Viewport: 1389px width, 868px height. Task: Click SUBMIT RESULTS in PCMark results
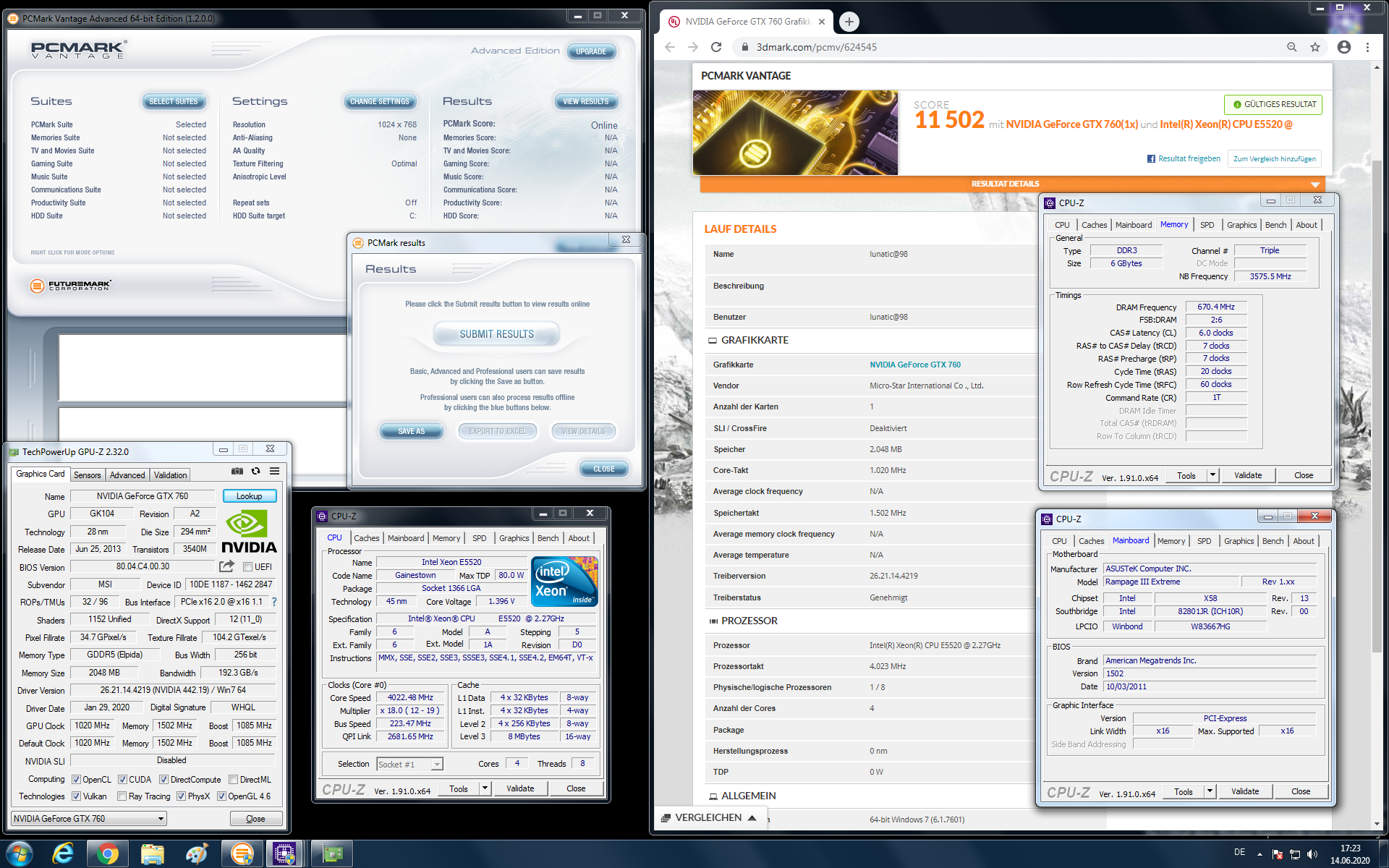(x=496, y=333)
